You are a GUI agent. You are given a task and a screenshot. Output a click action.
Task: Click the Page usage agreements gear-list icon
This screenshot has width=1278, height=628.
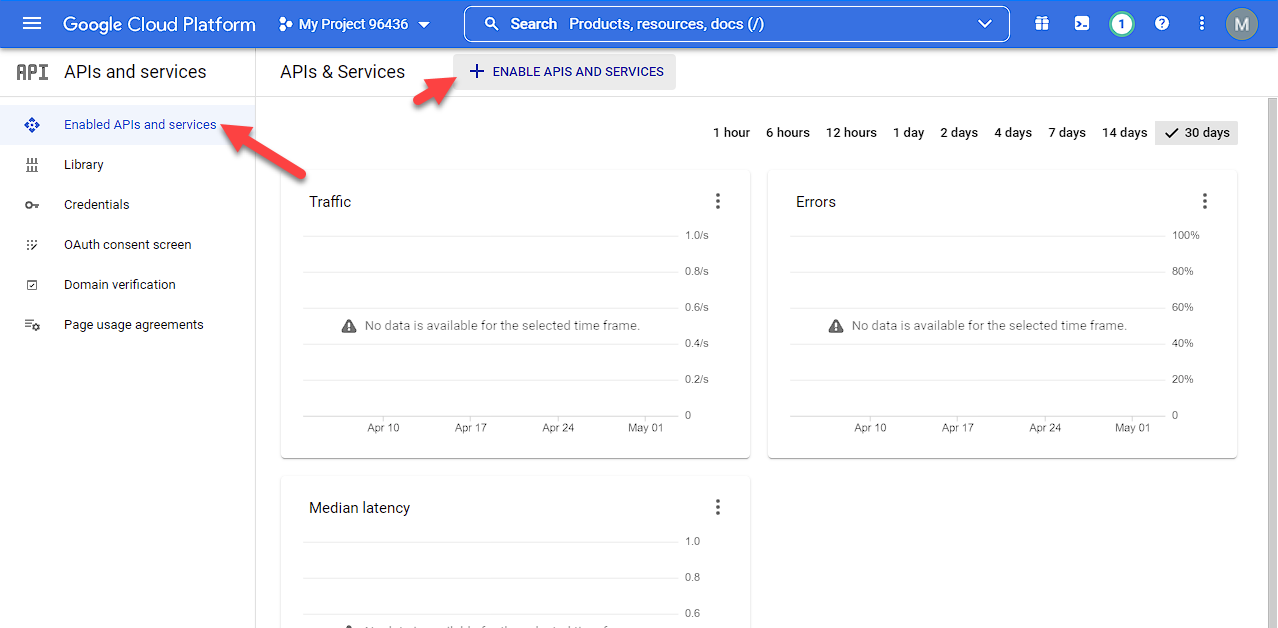[31, 325]
